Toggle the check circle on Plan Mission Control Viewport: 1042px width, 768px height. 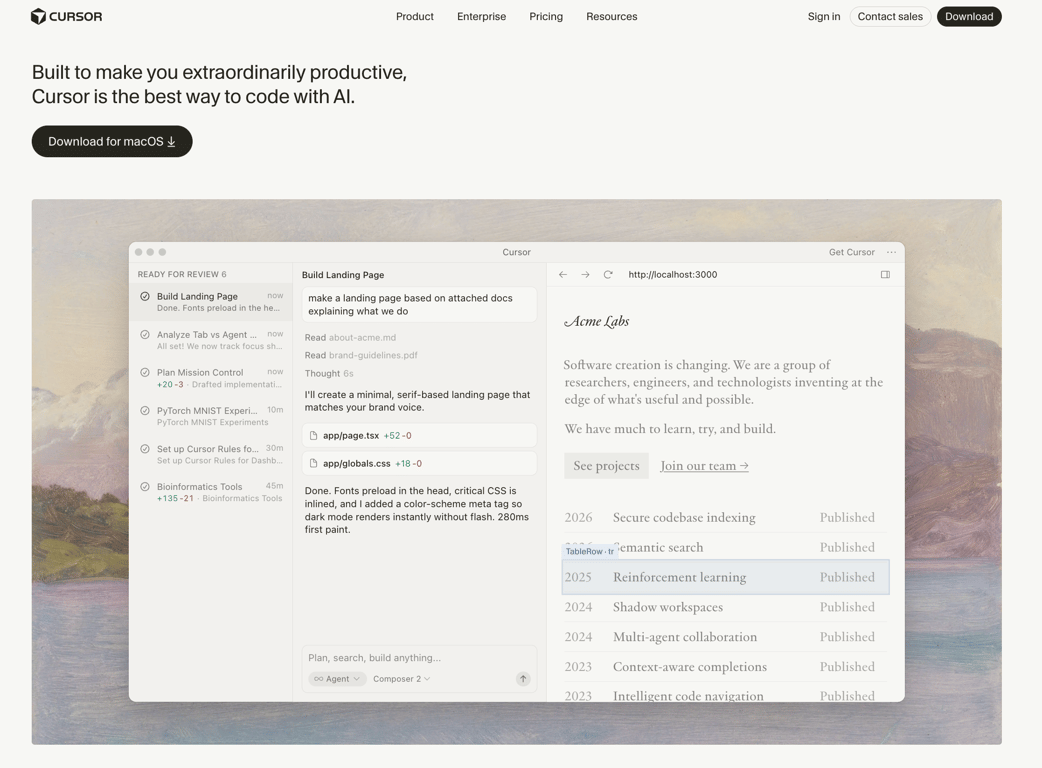click(144, 372)
